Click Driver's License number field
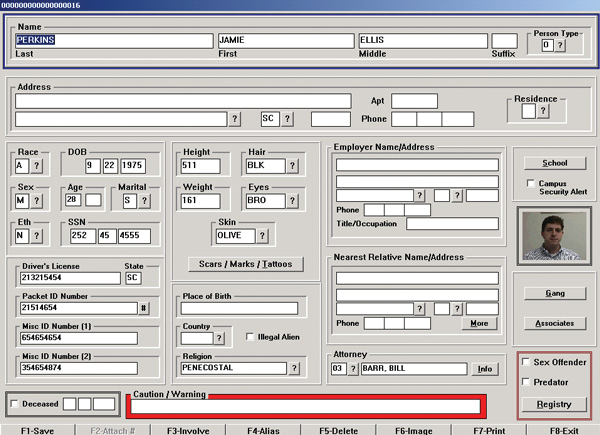Viewport: 600px width, 435px height. coord(70,278)
